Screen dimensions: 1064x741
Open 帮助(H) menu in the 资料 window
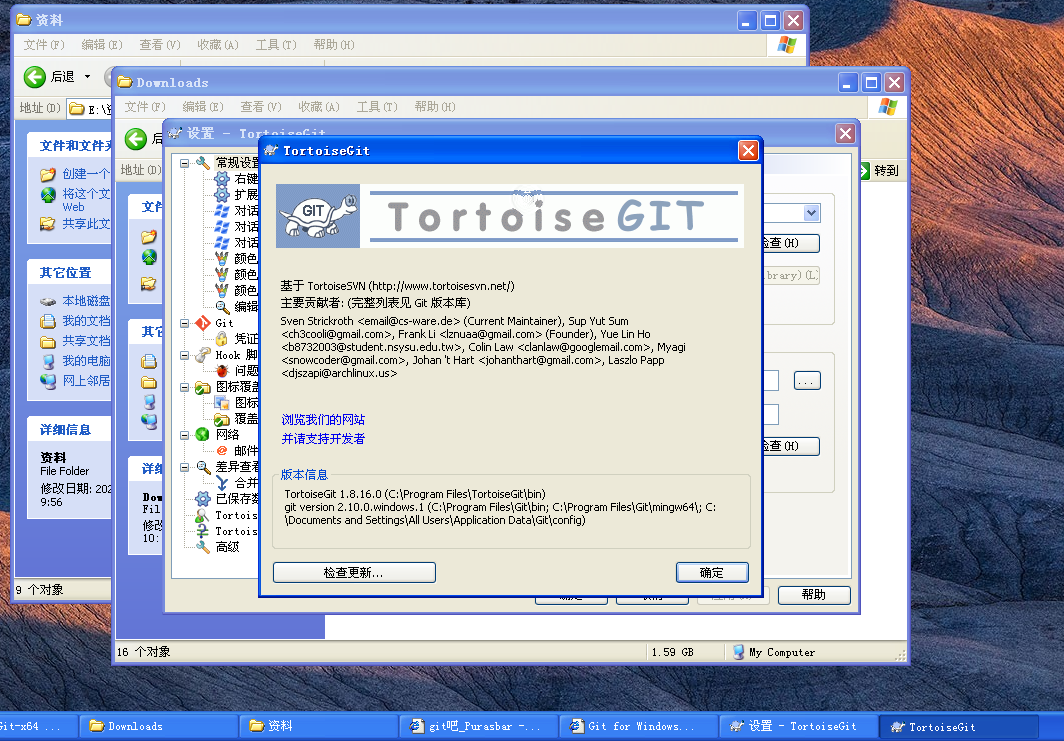tap(334, 45)
